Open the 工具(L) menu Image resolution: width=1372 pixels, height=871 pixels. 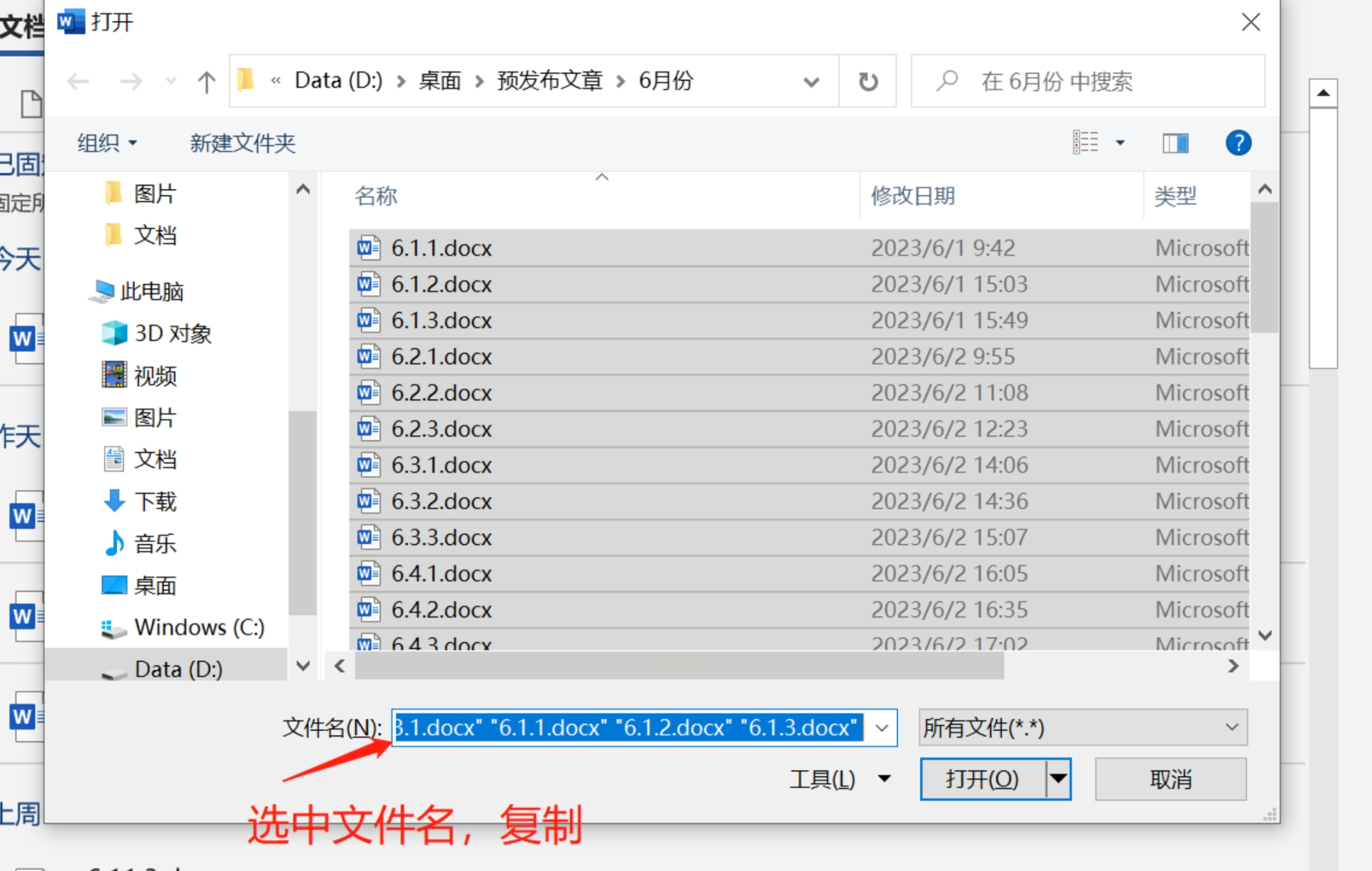tap(840, 779)
